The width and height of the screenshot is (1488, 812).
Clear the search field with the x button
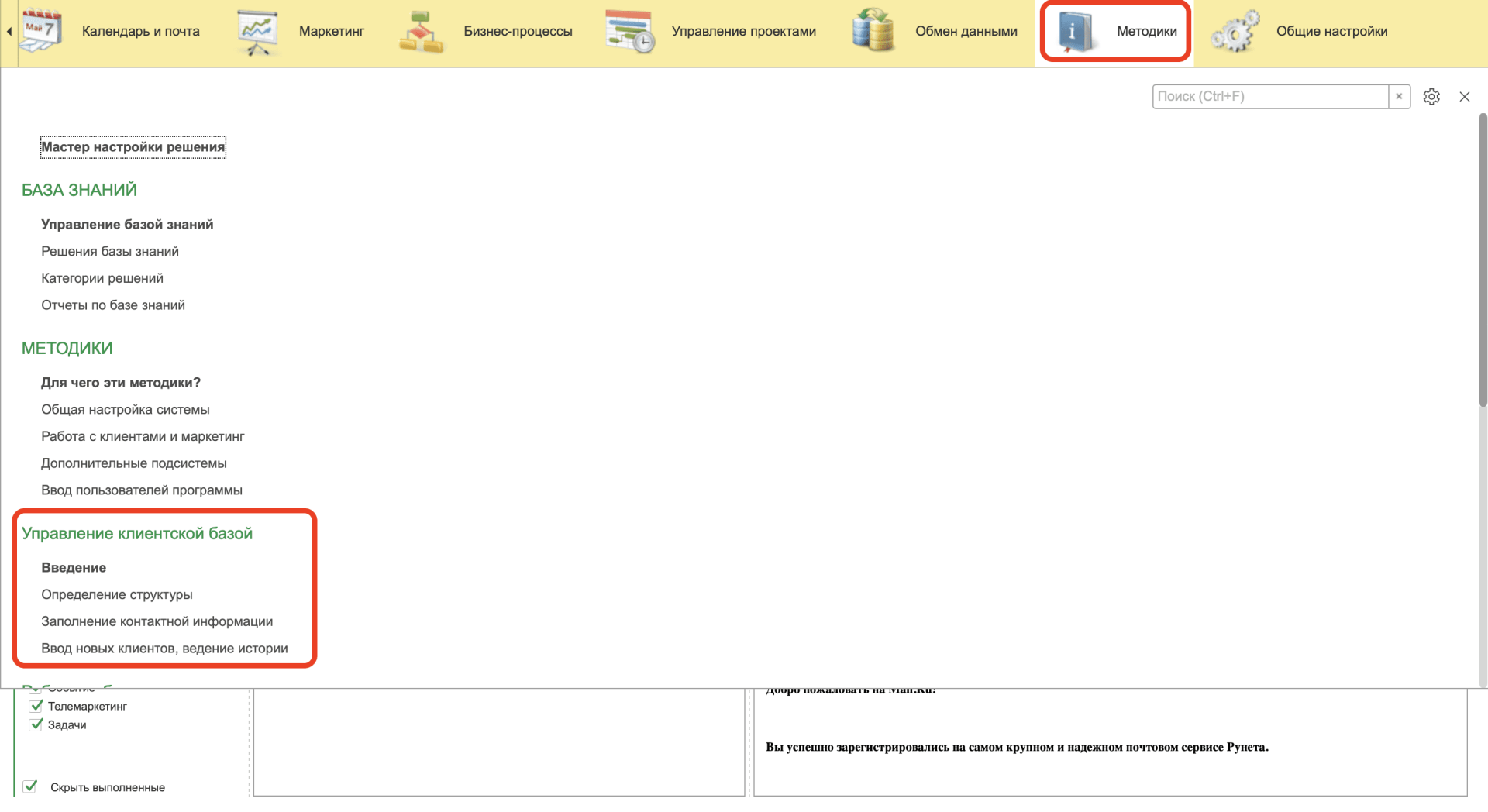point(1399,97)
